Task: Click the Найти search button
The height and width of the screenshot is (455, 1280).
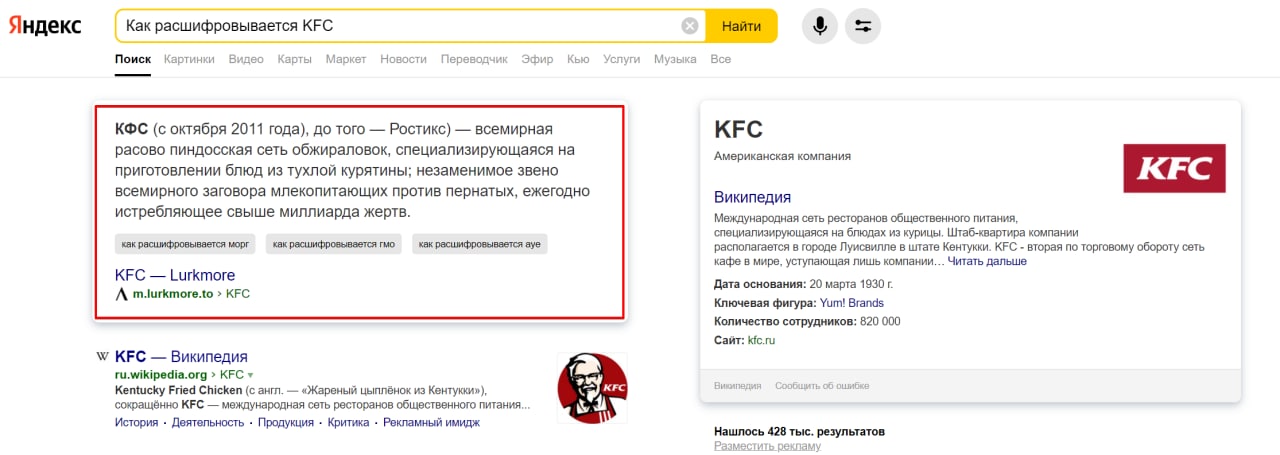Action: [x=741, y=26]
